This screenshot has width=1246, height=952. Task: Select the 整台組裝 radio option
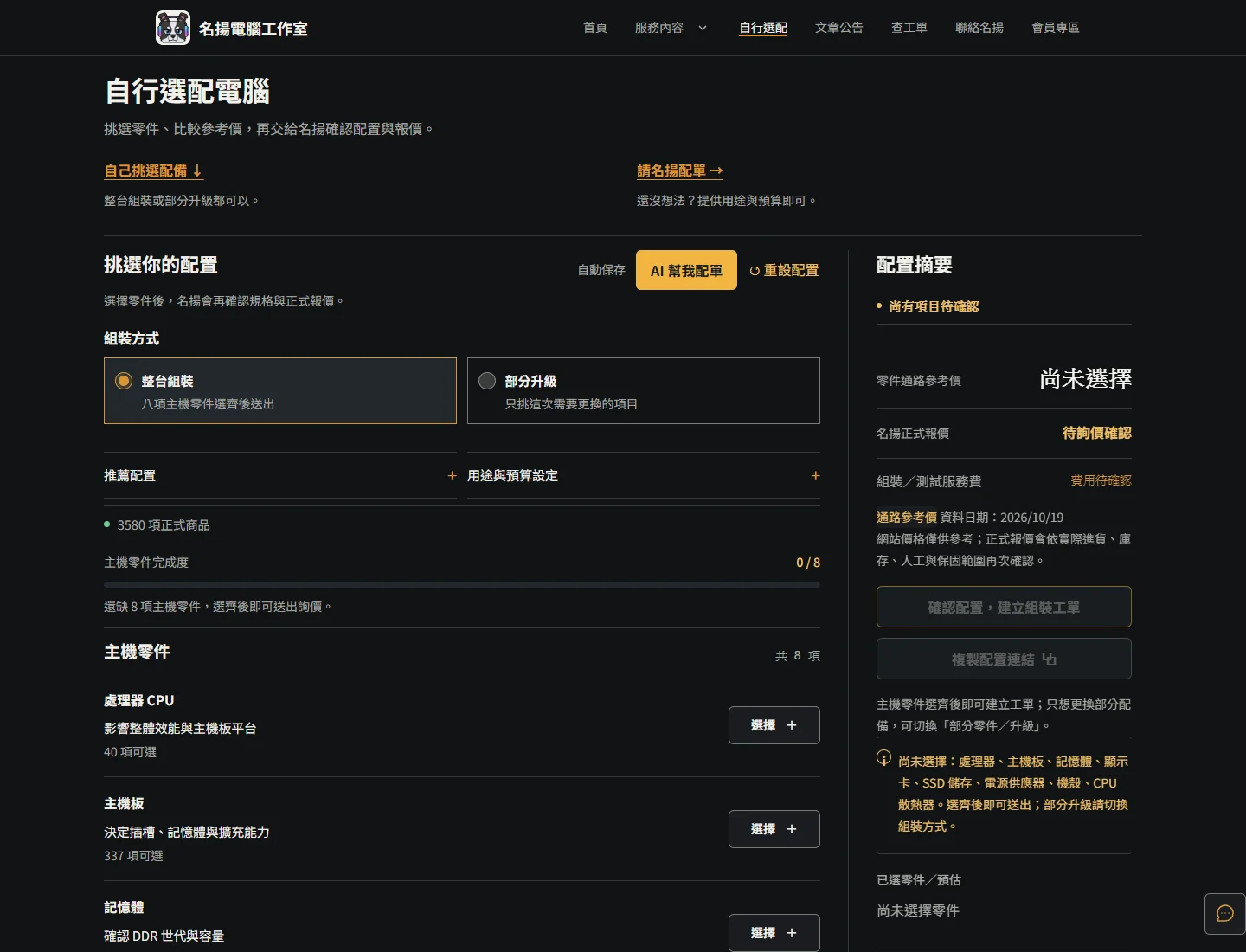280,390
